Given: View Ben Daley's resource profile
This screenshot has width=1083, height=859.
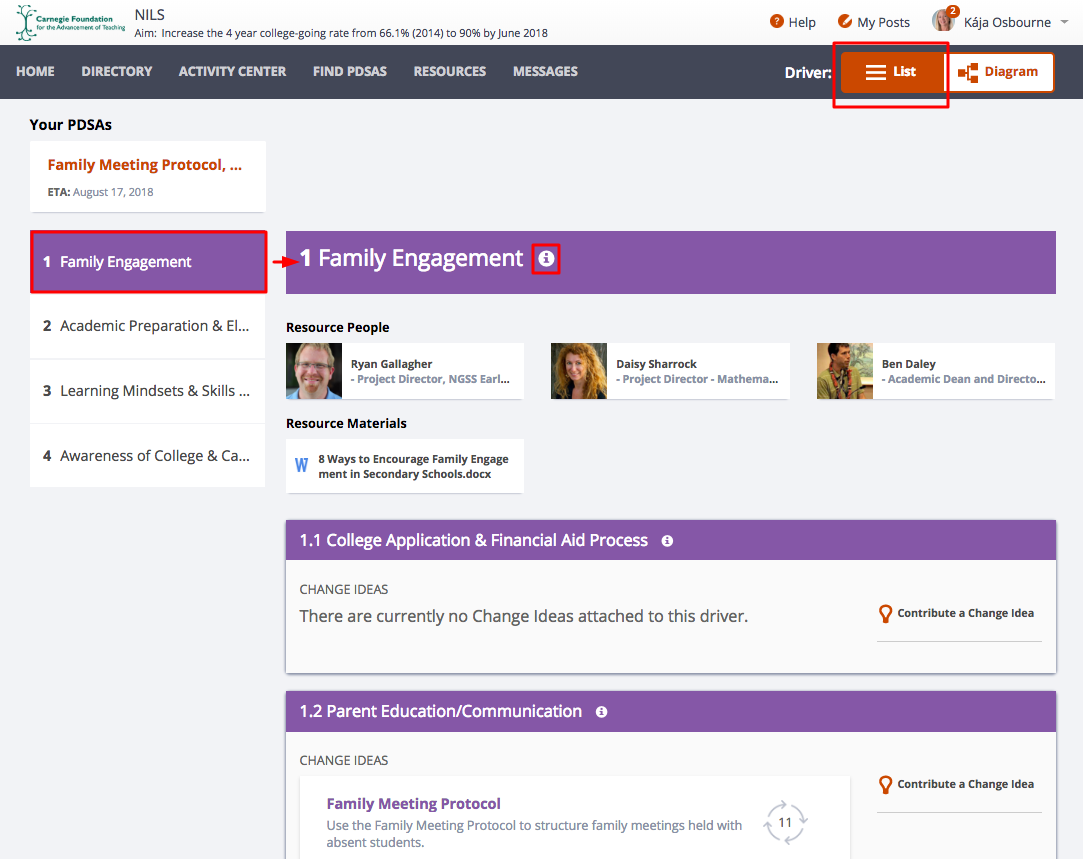Looking at the screenshot, I should [x=936, y=371].
